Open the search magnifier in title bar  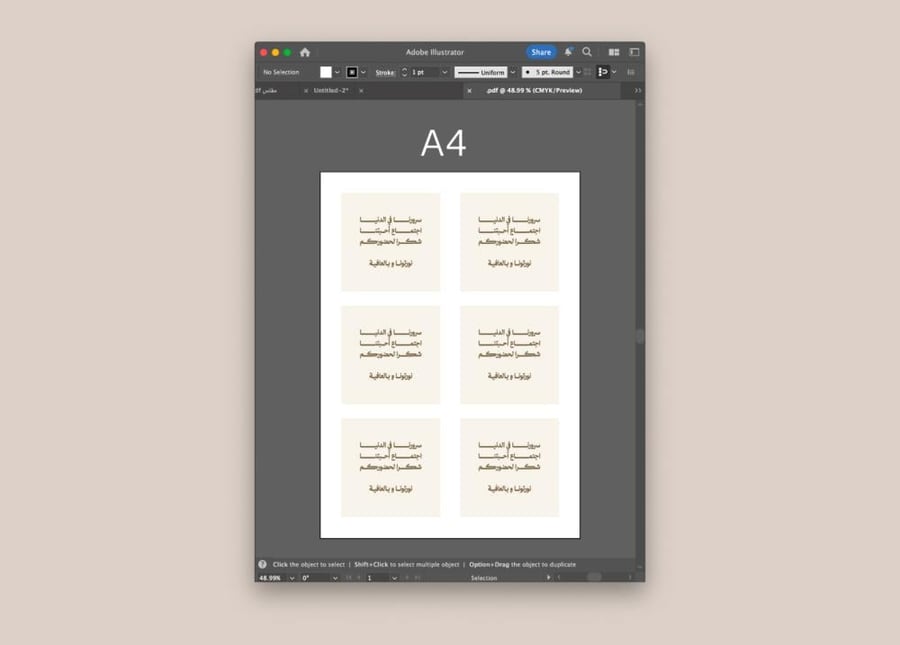point(587,52)
